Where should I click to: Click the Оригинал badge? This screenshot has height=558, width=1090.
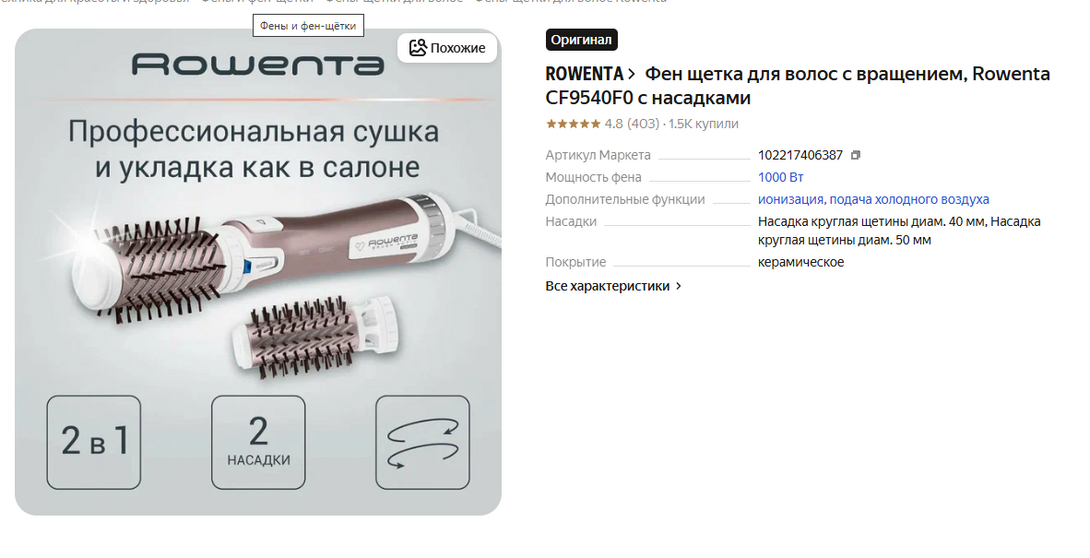(581, 40)
